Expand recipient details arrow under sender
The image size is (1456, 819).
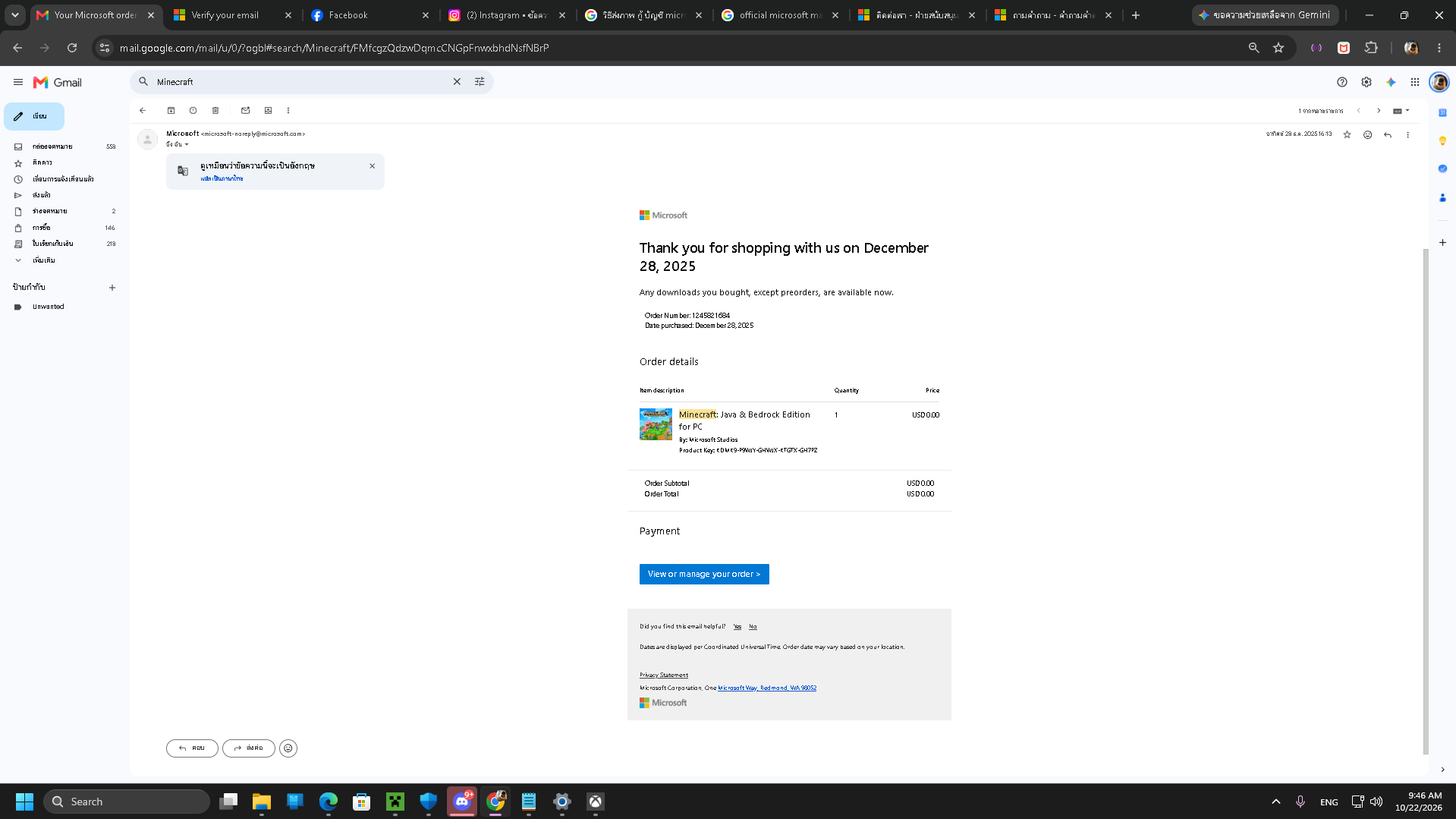point(187,144)
